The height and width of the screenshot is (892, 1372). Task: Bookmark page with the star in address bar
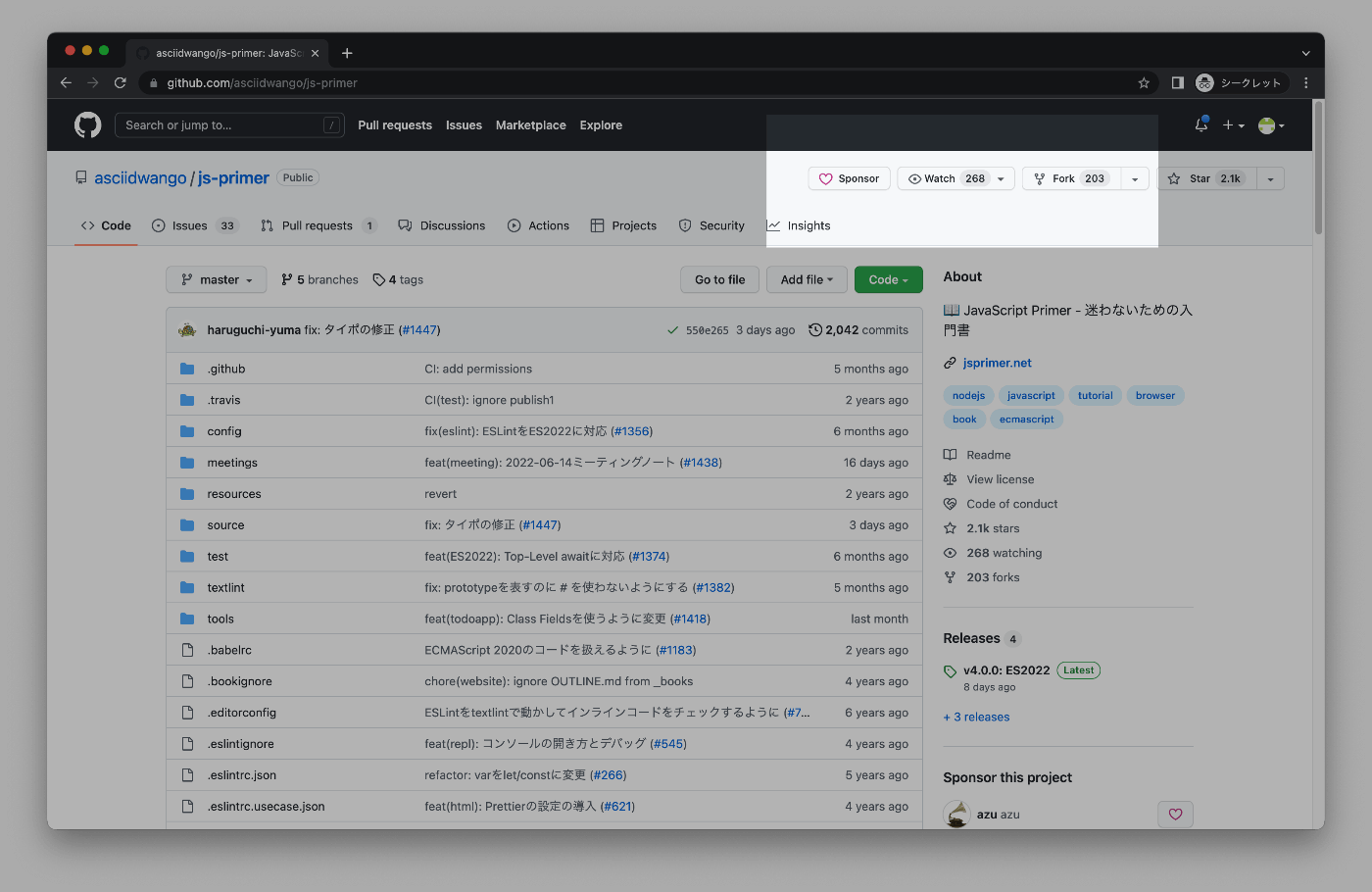[1144, 83]
